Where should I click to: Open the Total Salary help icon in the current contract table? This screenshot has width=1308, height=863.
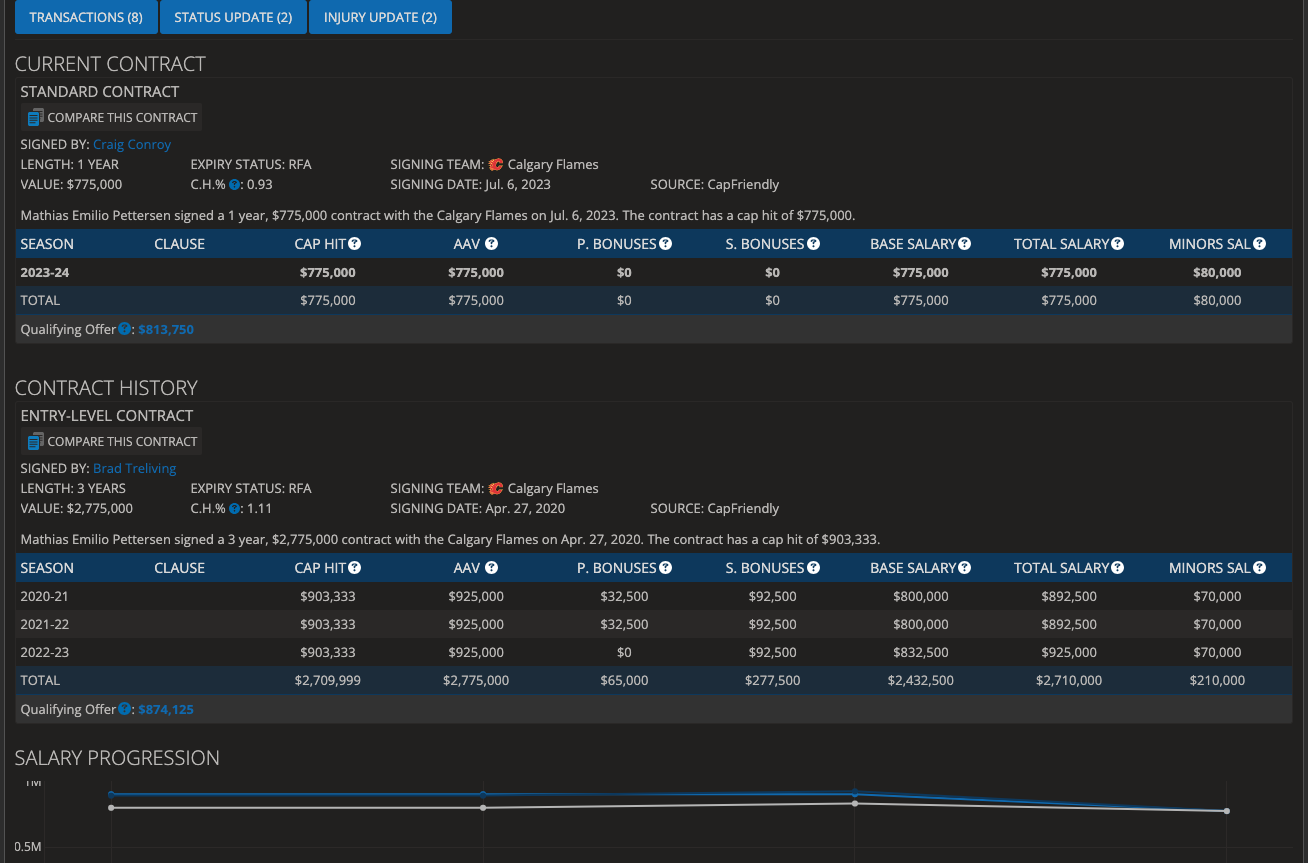point(1117,243)
